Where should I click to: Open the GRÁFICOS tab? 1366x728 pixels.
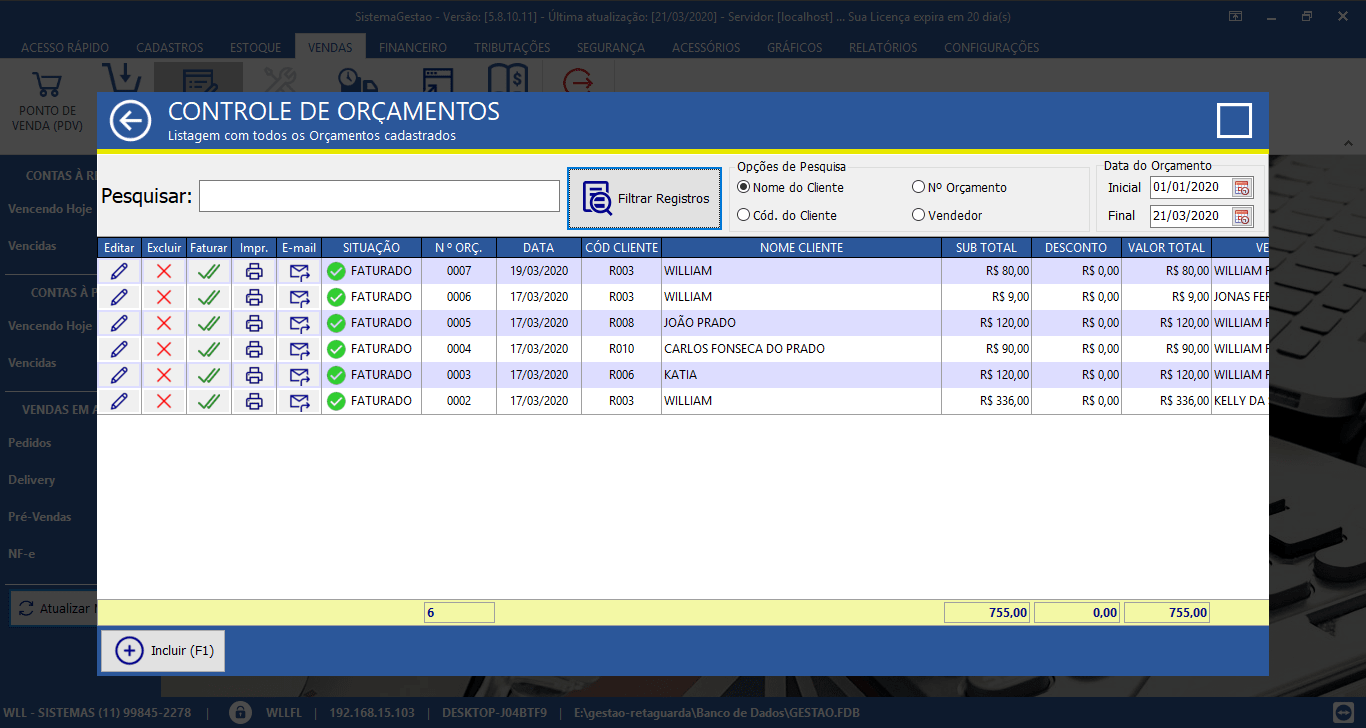pos(795,47)
